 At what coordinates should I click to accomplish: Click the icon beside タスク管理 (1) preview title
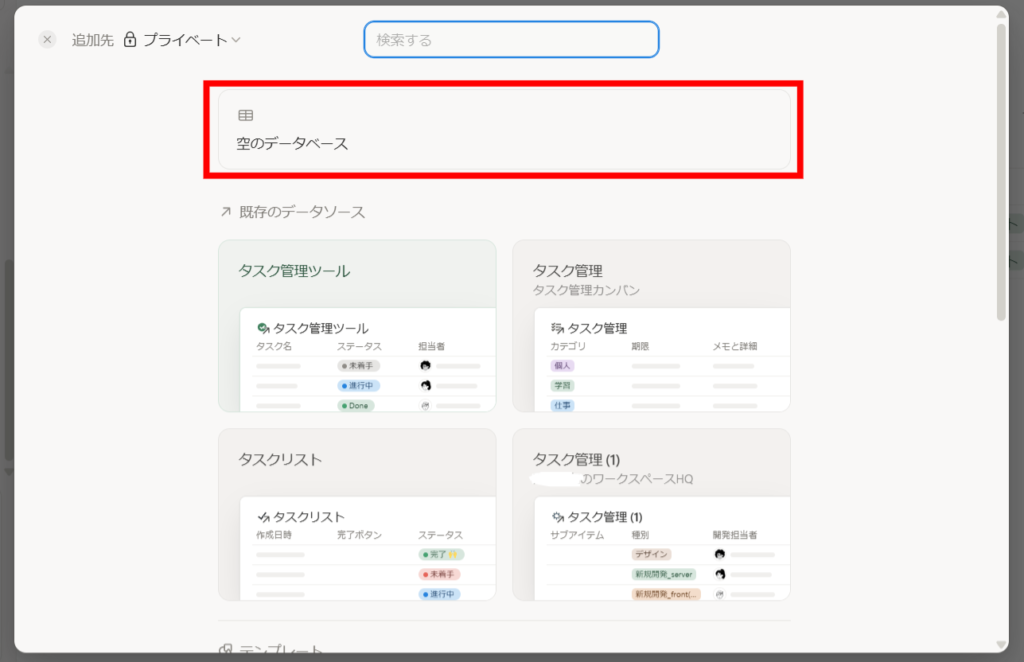click(557, 517)
